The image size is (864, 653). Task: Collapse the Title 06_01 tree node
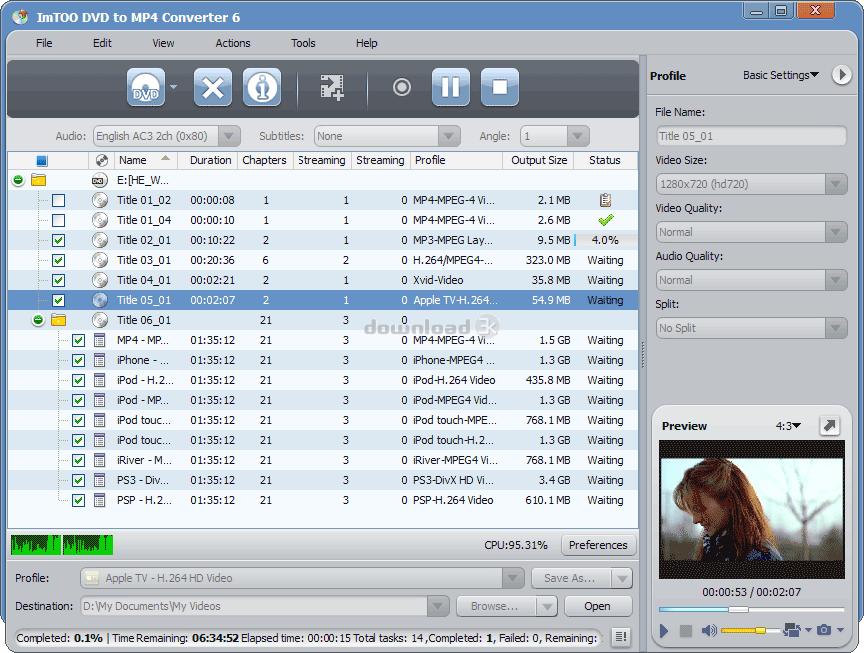point(37,320)
